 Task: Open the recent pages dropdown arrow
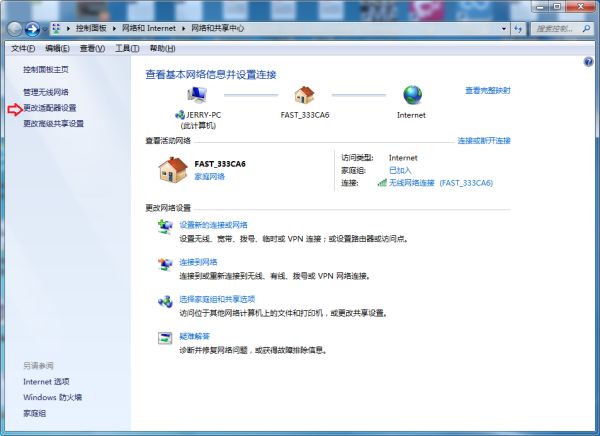[44, 29]
